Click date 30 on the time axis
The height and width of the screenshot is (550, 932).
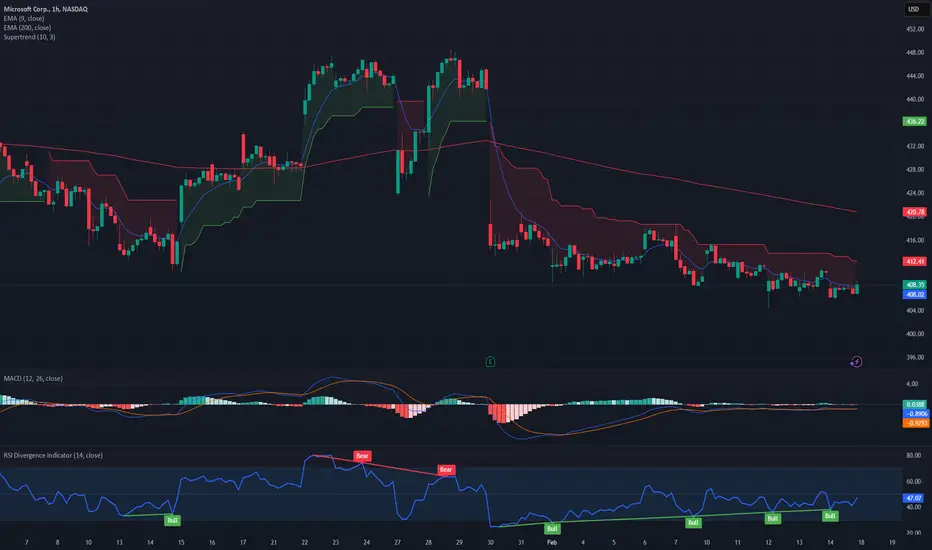pyautogui.click(x=490, y=542)
